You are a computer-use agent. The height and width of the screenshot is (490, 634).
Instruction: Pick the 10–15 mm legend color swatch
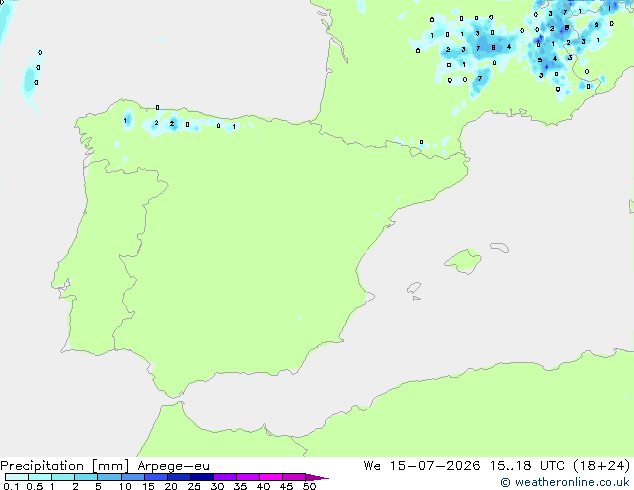click(132, 477)
